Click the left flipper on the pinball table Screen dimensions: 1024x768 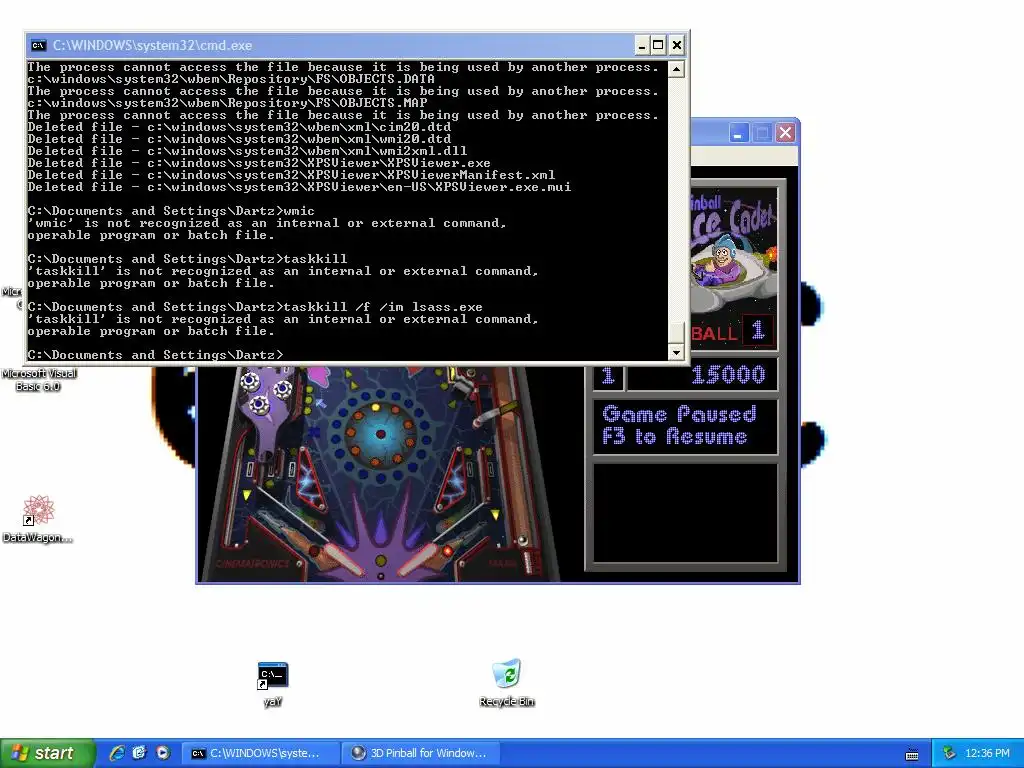[344, 557]
